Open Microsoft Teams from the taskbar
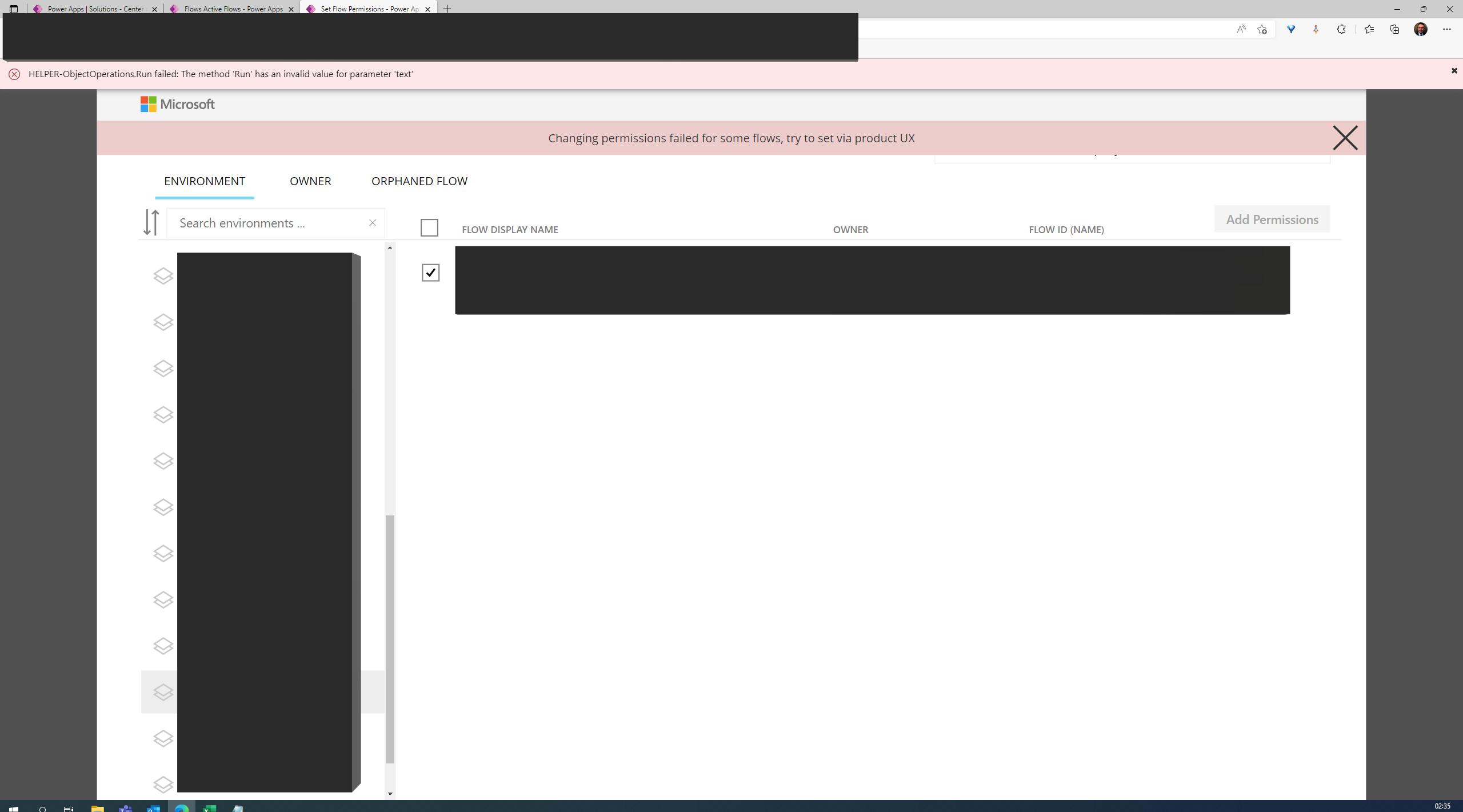 pos(125,807)
